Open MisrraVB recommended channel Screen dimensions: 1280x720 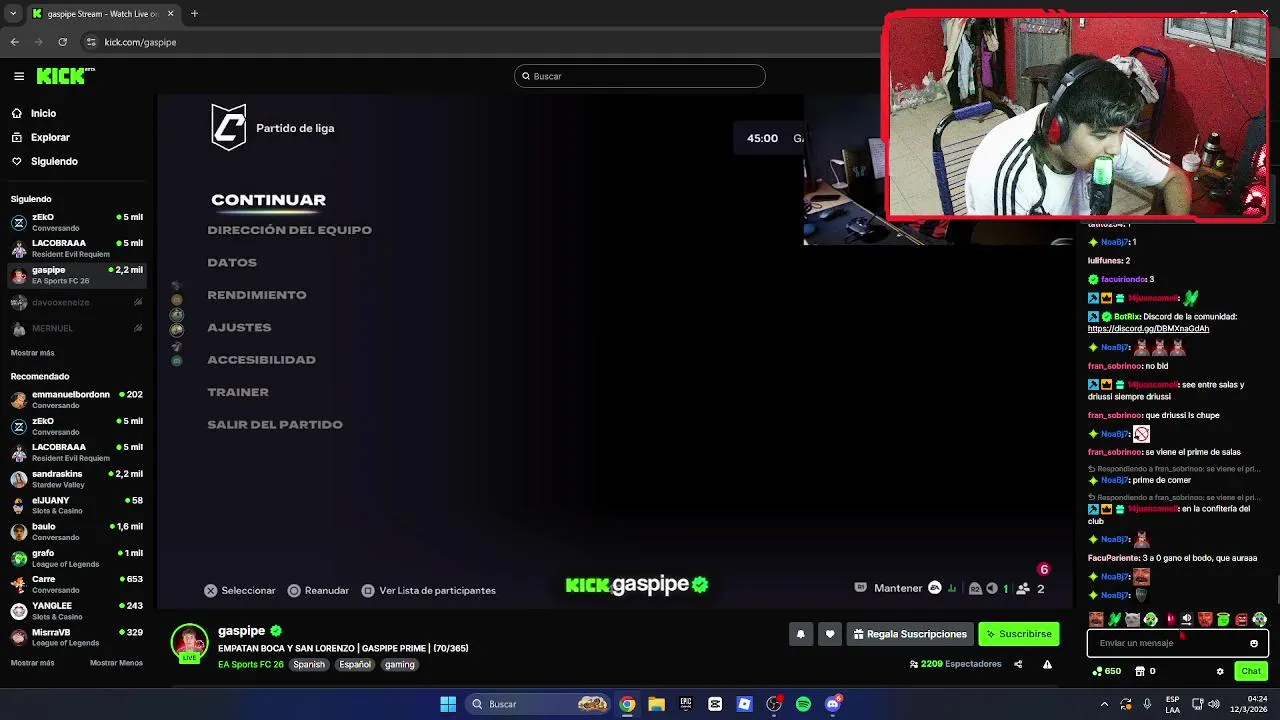pyautogui.click(x=78, y=637)
